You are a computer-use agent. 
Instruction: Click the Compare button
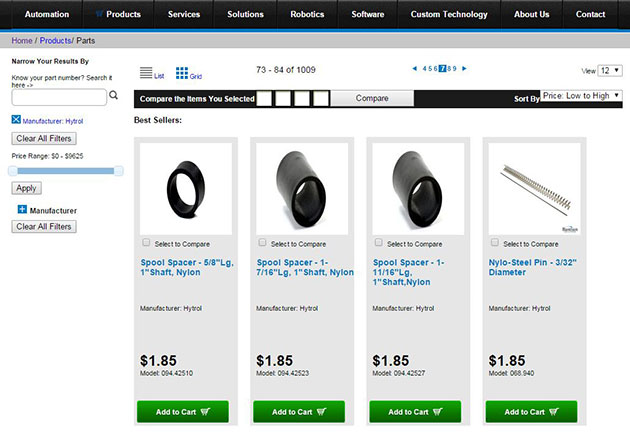(x=372, y=98)
